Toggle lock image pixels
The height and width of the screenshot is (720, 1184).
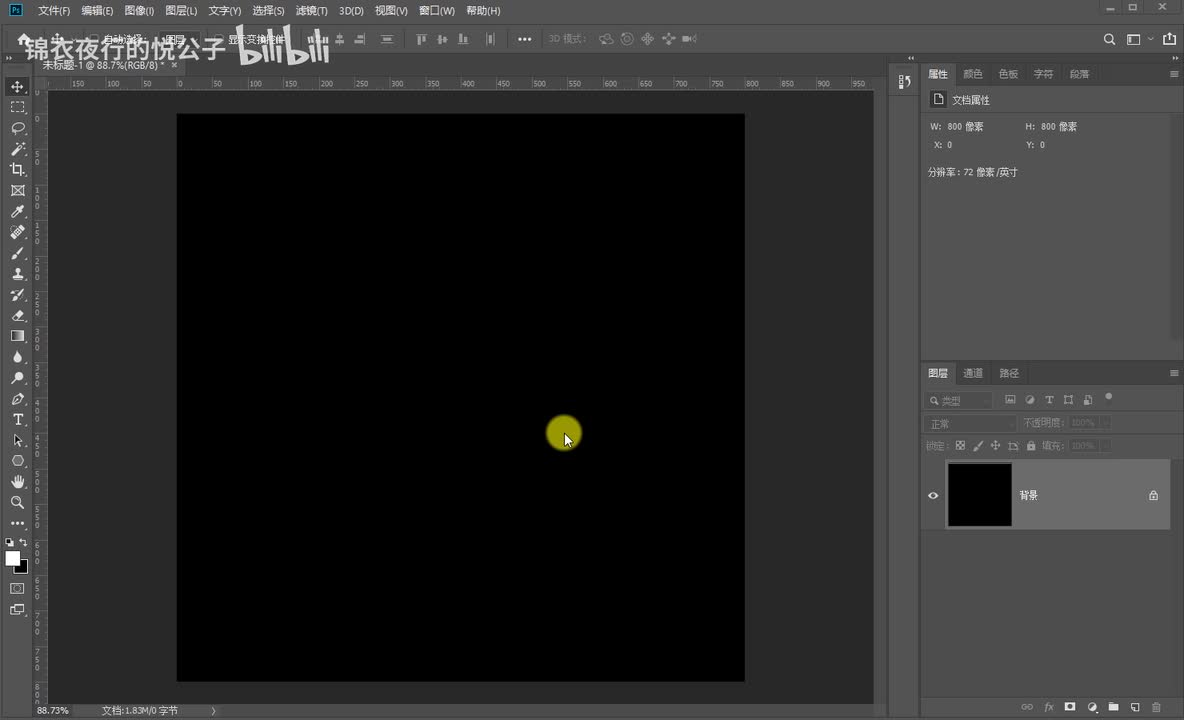click(978, 446)
